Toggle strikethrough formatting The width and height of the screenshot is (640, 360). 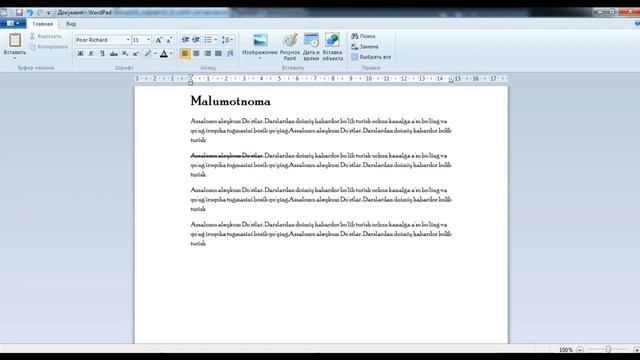tap(114, 53)
